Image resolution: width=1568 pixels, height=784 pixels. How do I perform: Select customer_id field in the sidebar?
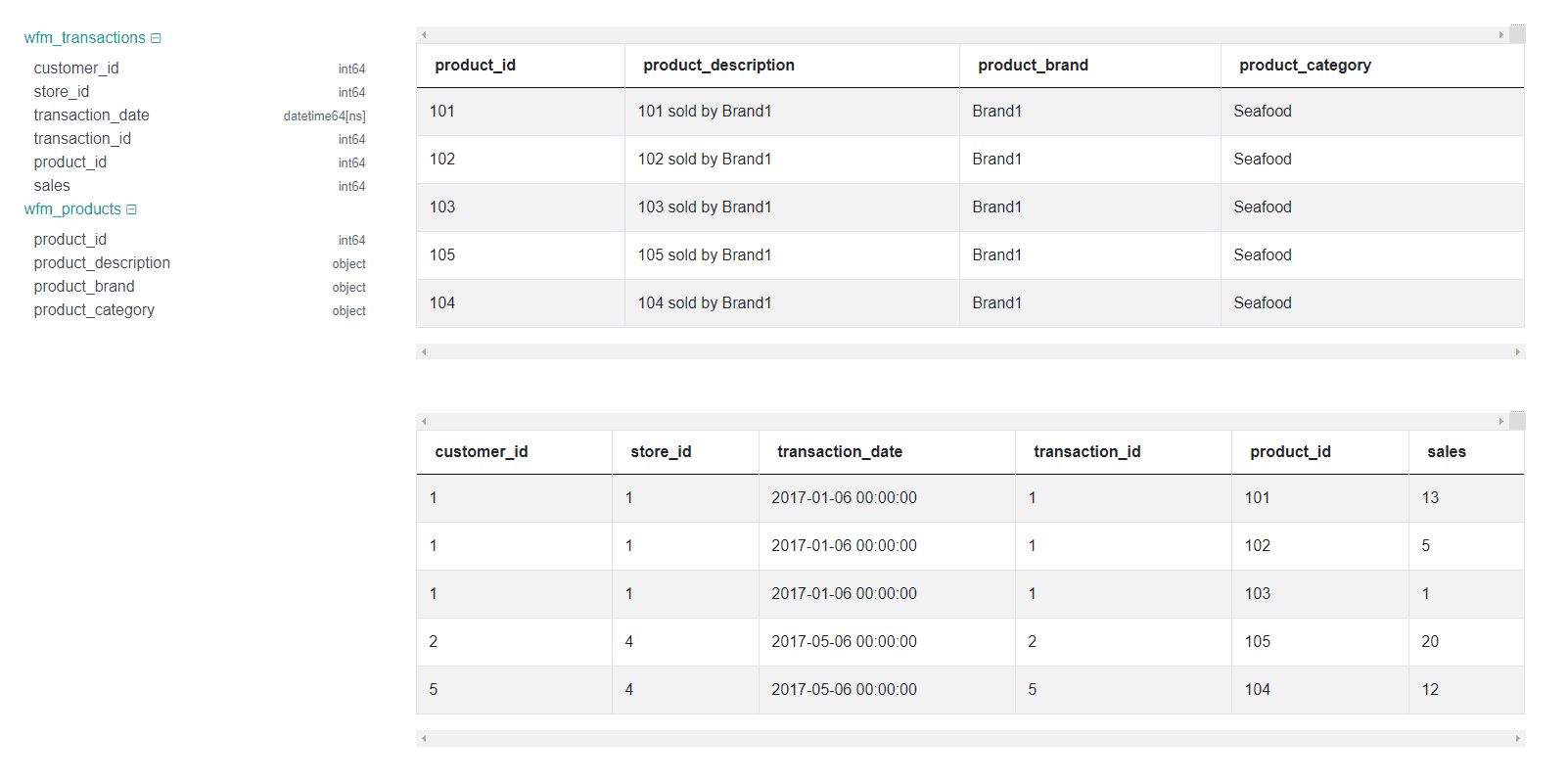(x=76, y=69)
